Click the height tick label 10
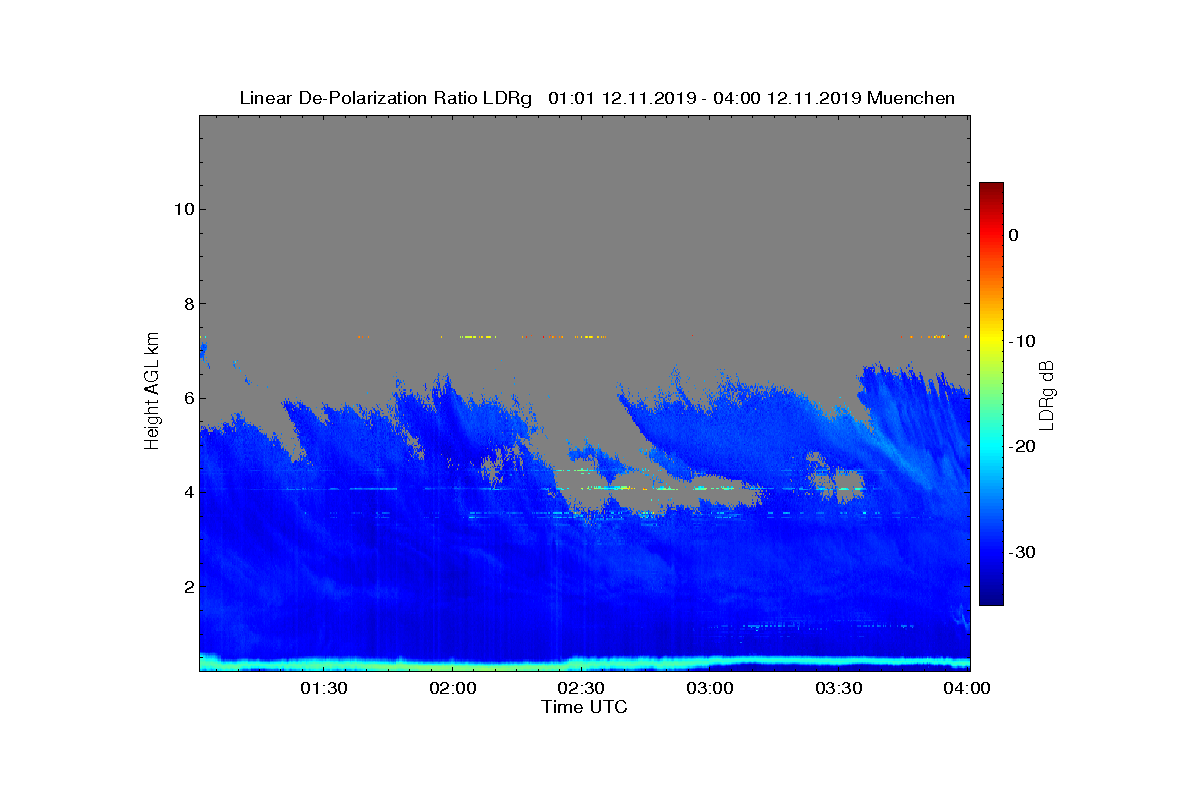1200x800 pixels. pos(182,209)
